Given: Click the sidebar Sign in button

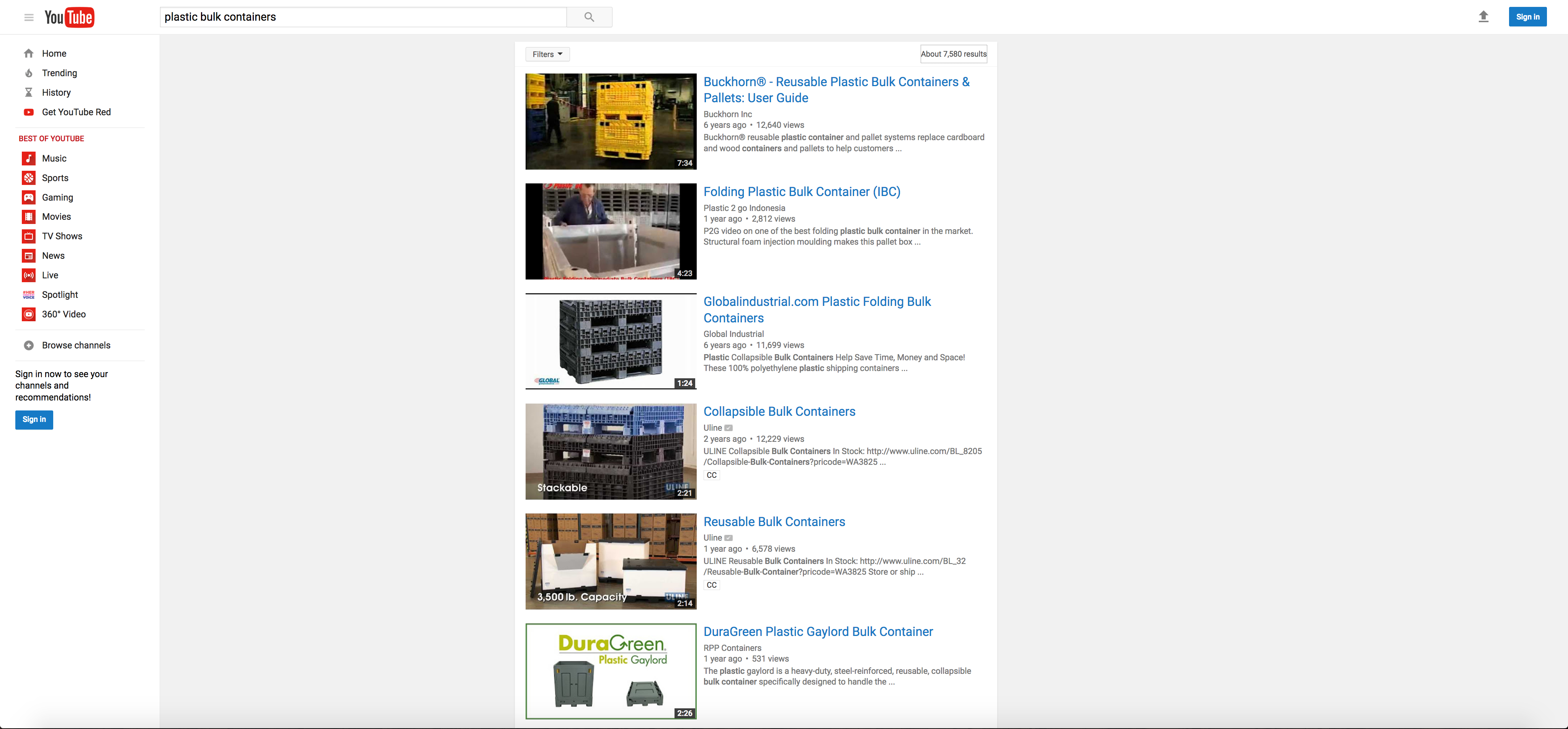Looking at the screenshot, I should coord(34,420).
